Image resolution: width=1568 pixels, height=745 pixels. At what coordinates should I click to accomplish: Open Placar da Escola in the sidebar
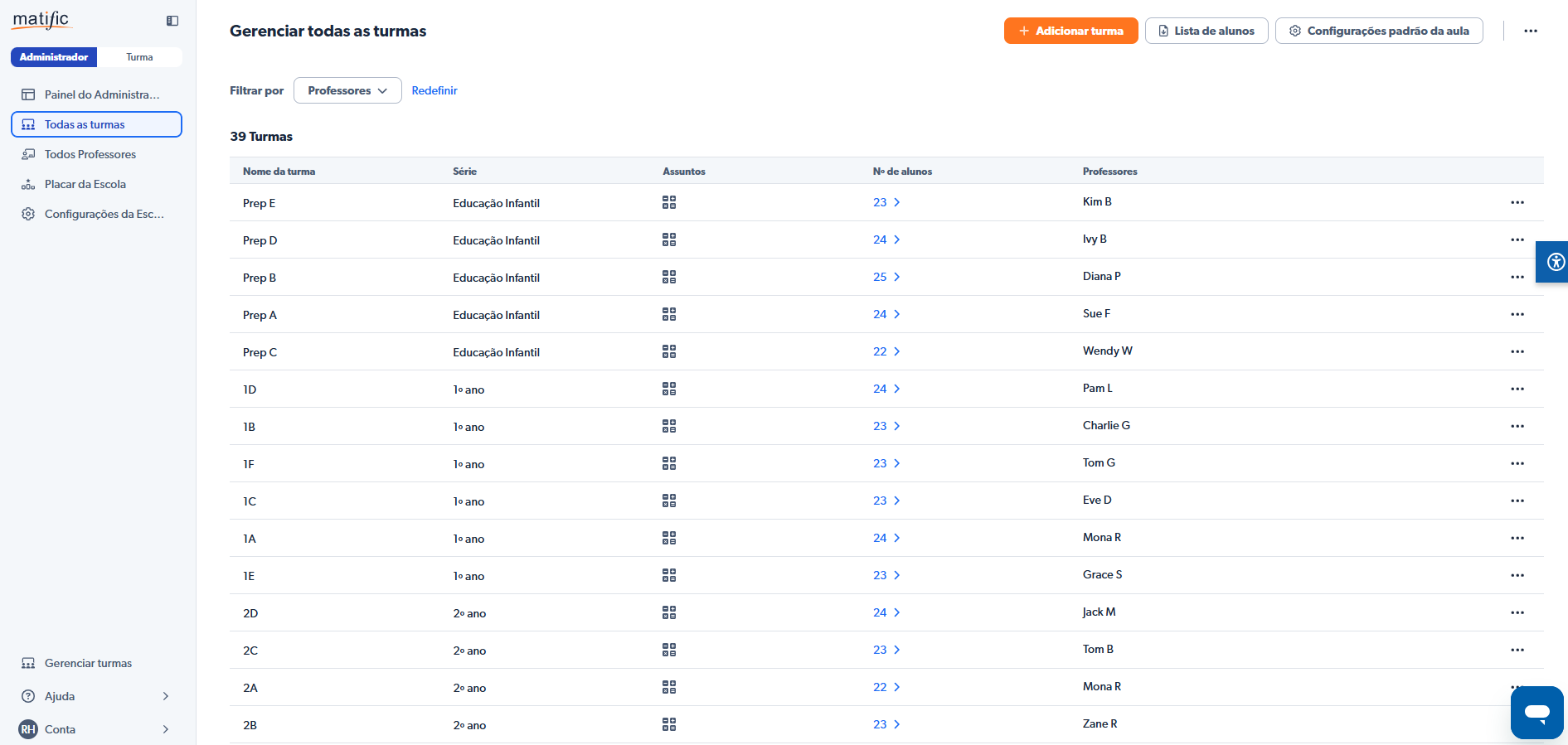tap(85, 184)
